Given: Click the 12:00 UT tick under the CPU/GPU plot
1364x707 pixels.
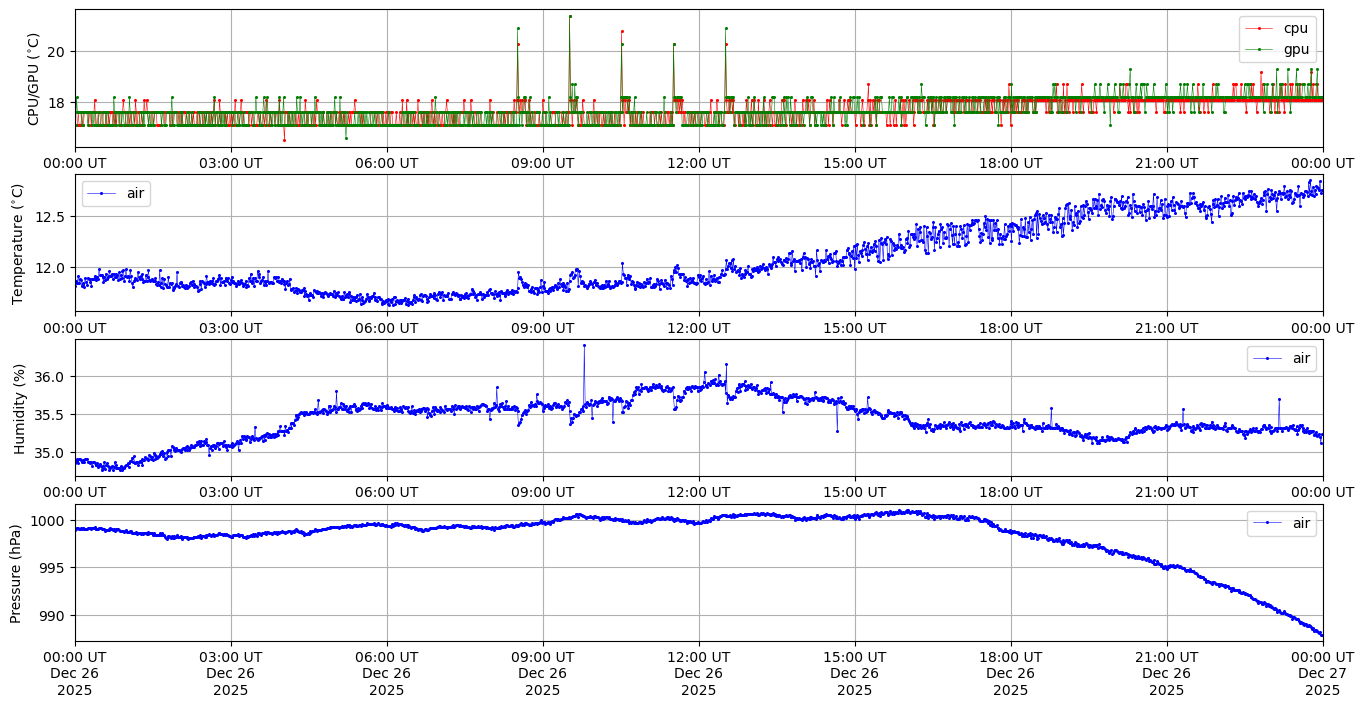Looking at the screenshot, I should pos(698,163).
